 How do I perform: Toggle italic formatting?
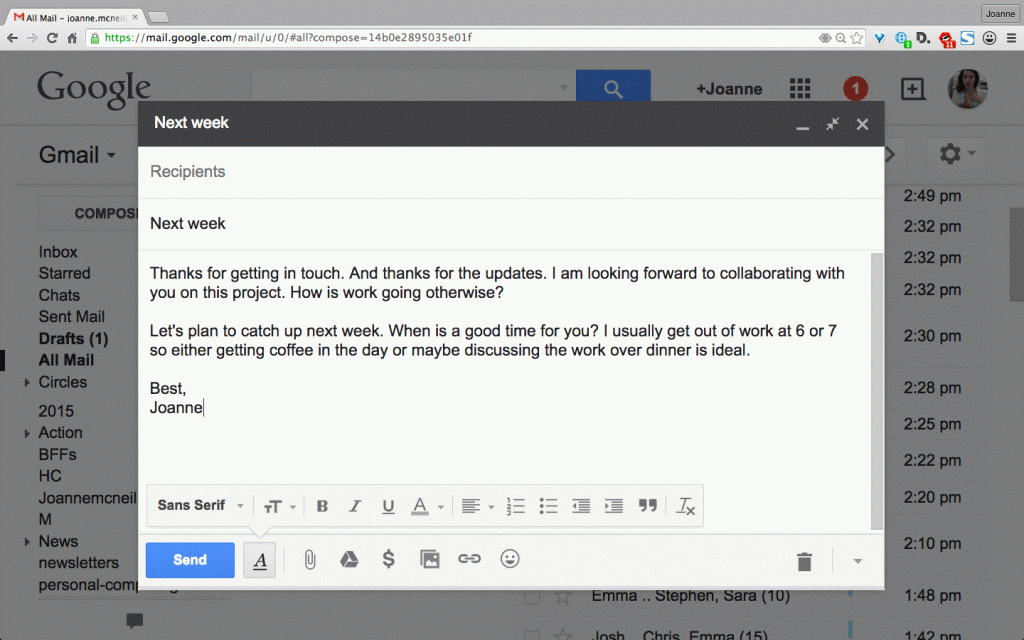(355, 506)
